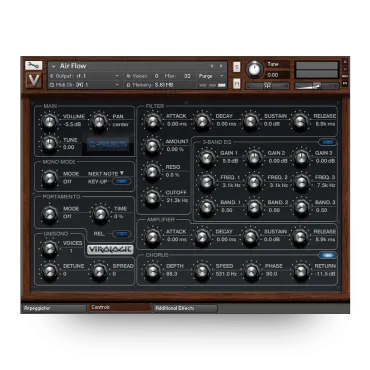Click the main Tune knob
Screen dimensions: 370x370
49,144
